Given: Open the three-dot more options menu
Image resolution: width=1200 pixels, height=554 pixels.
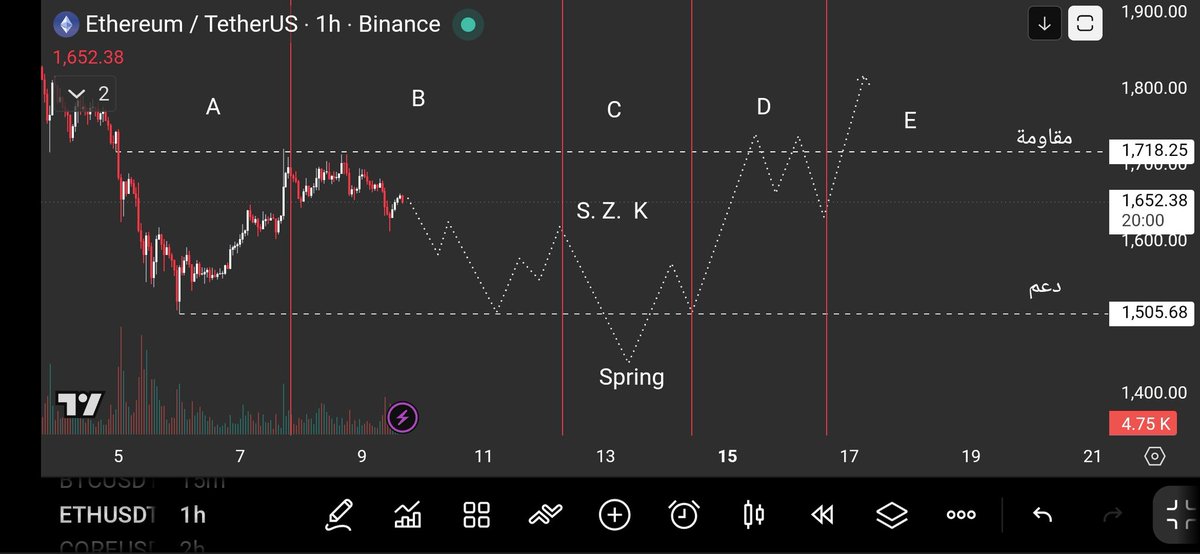Looking at the screenshot, I should (x=960, y=515).
